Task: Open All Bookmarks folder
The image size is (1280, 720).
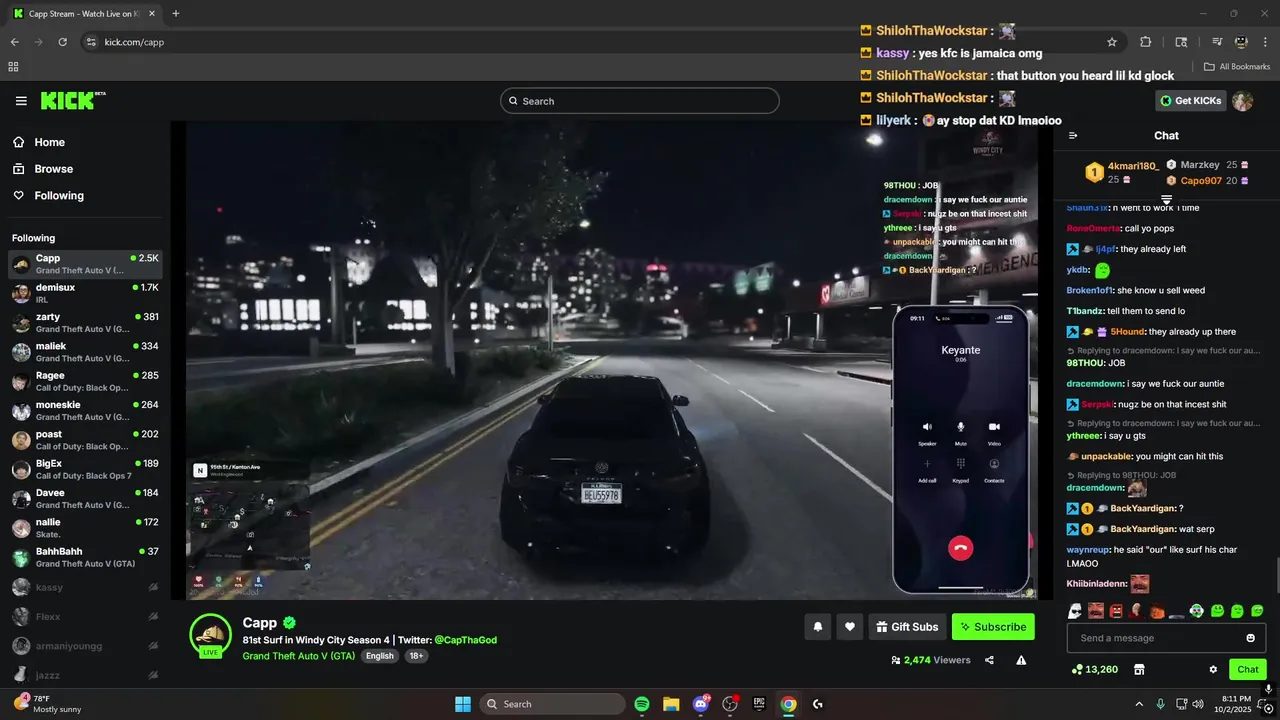Action: pos(1237,67)
